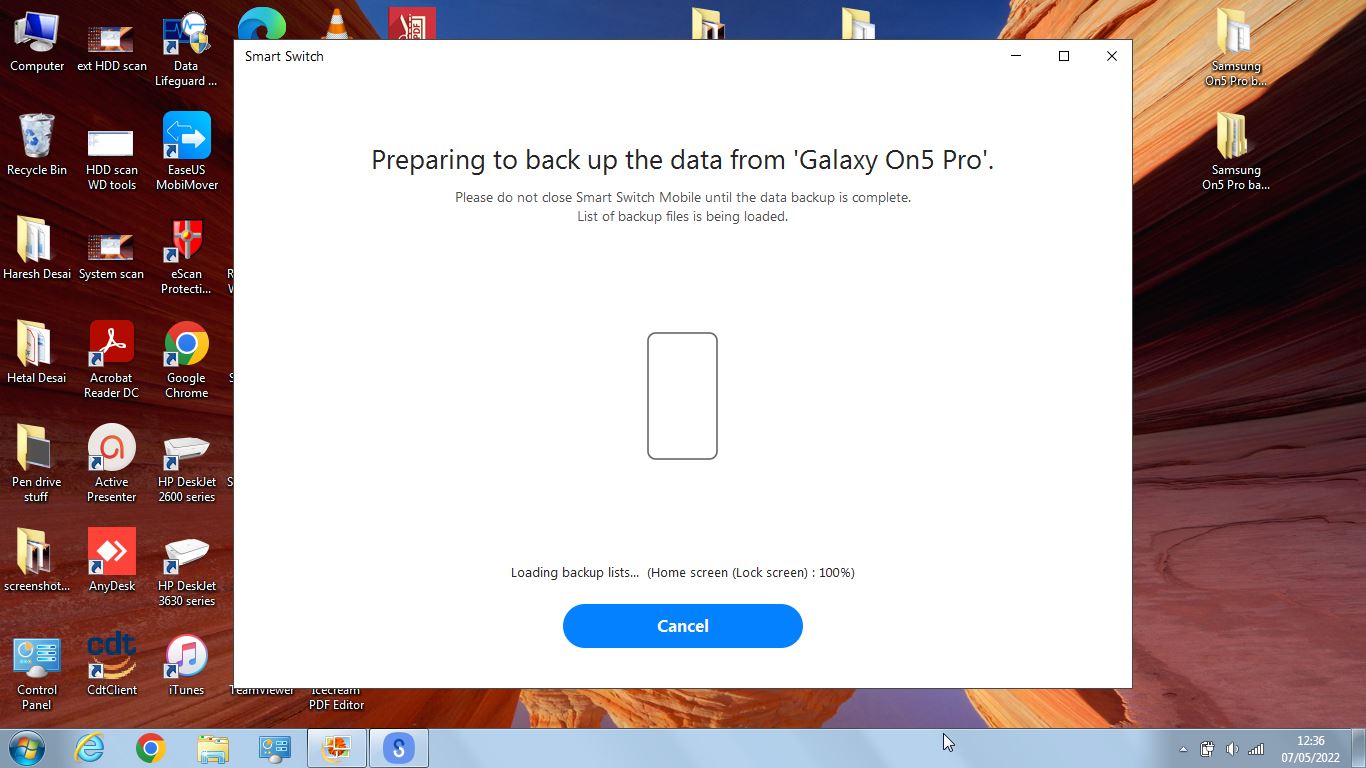This screenshot has width=1366, height=768.
Task: Open CdtClient desktop shortcut
Action: tap(111, 665)
